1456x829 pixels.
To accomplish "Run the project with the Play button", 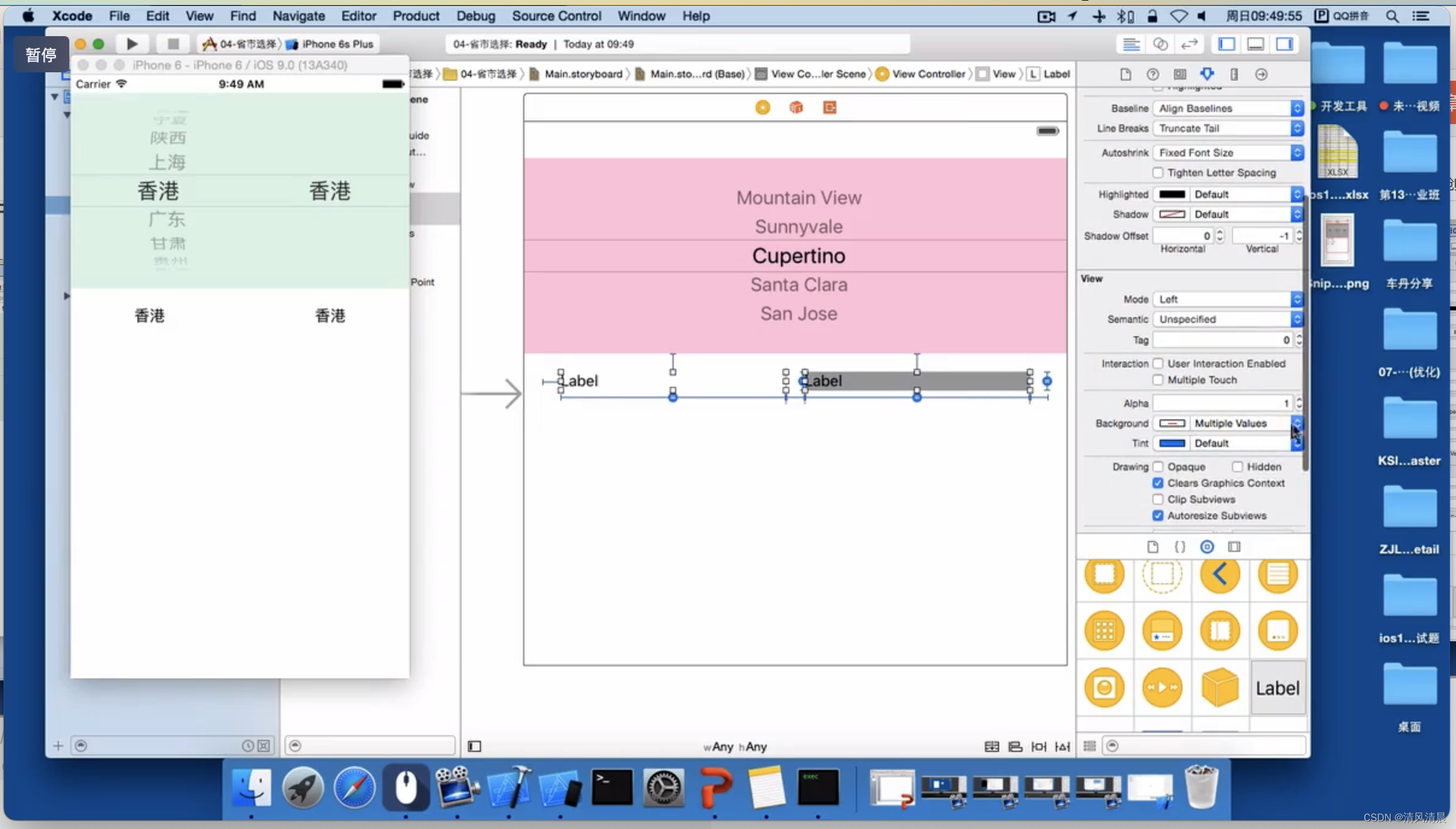I will point(132,44).
